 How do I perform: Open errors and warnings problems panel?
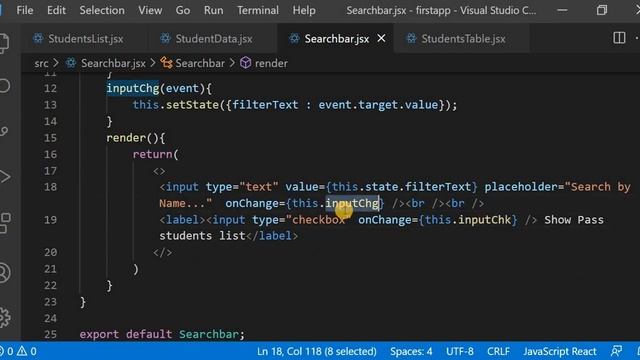(18, 351)
